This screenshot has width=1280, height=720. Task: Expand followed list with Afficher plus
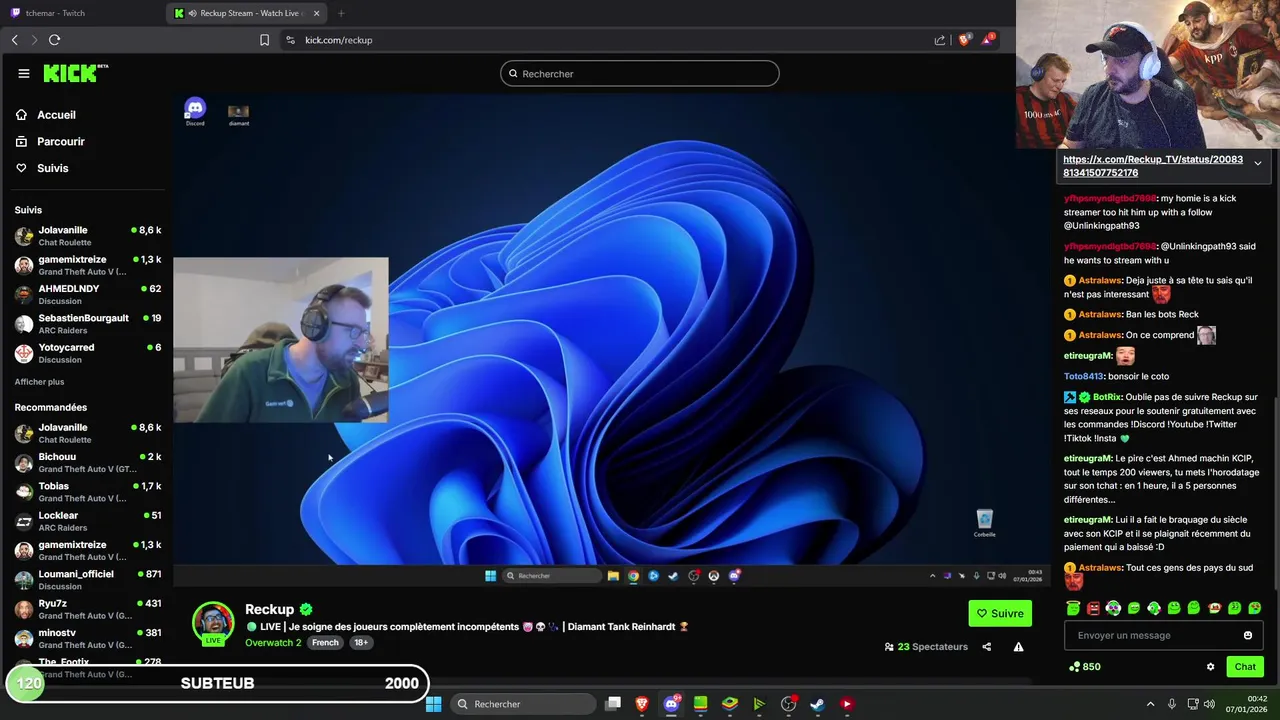(x=39, y=382)
